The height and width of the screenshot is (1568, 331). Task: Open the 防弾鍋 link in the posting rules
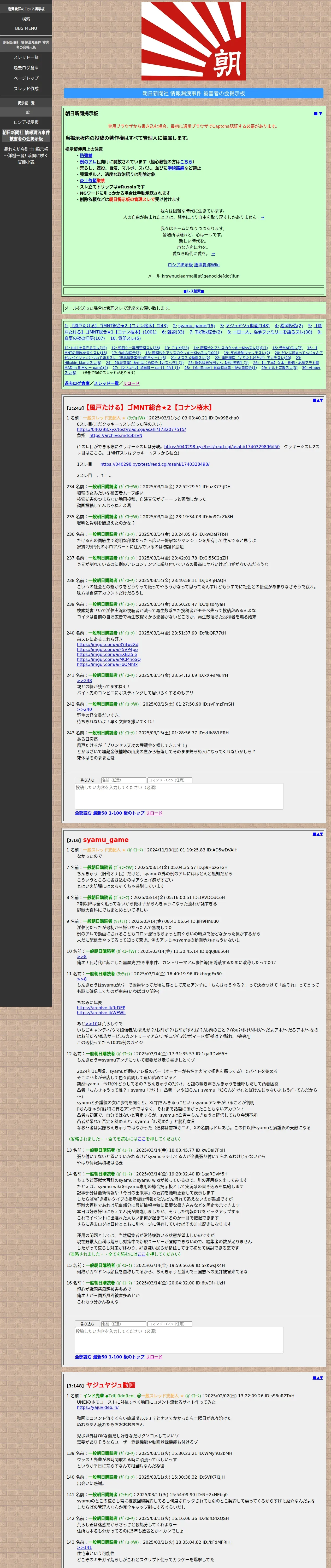[x=86, y=155]
